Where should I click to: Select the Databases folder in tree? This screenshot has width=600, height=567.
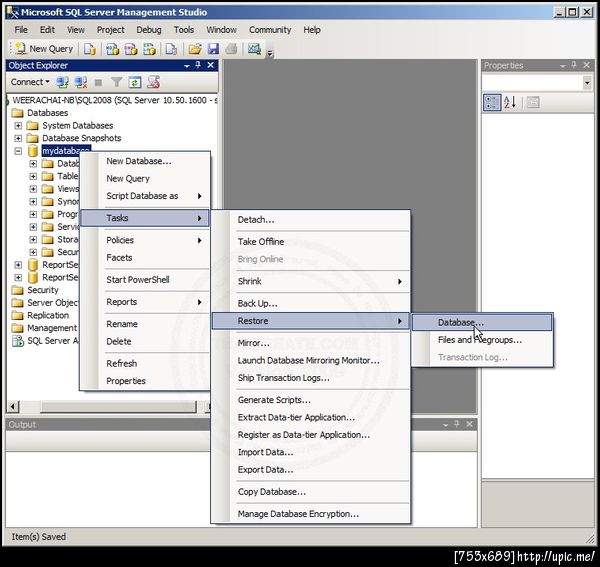(47, 113)
